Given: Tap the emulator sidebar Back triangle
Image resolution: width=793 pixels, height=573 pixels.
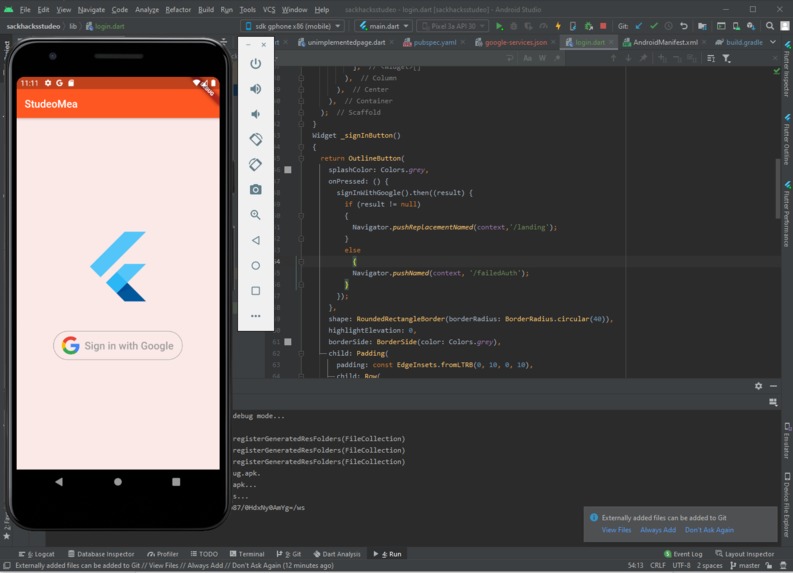Looking at the screenshot, I should click(x=255, y=240).
